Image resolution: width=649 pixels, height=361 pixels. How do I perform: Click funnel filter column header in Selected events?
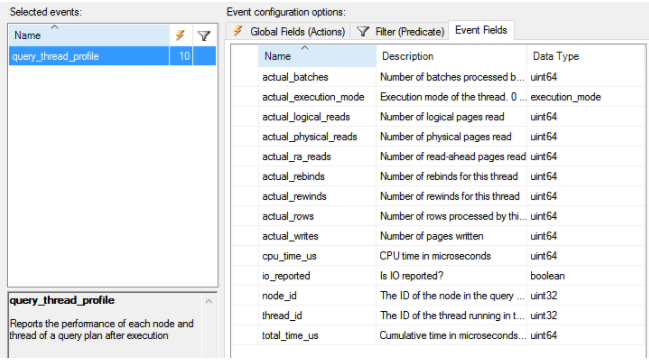pos(204,36)
